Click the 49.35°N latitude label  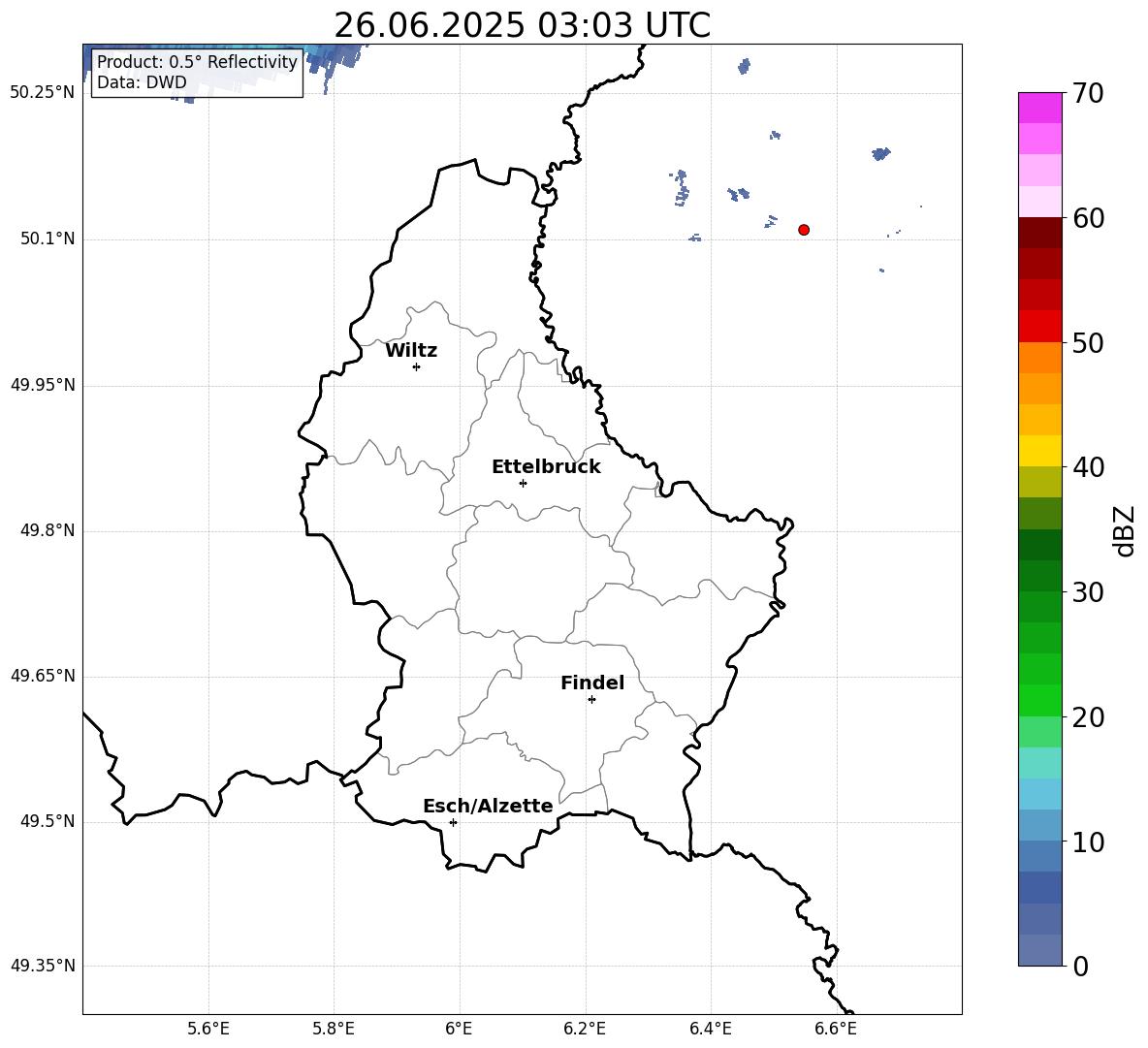pos(43,966)
